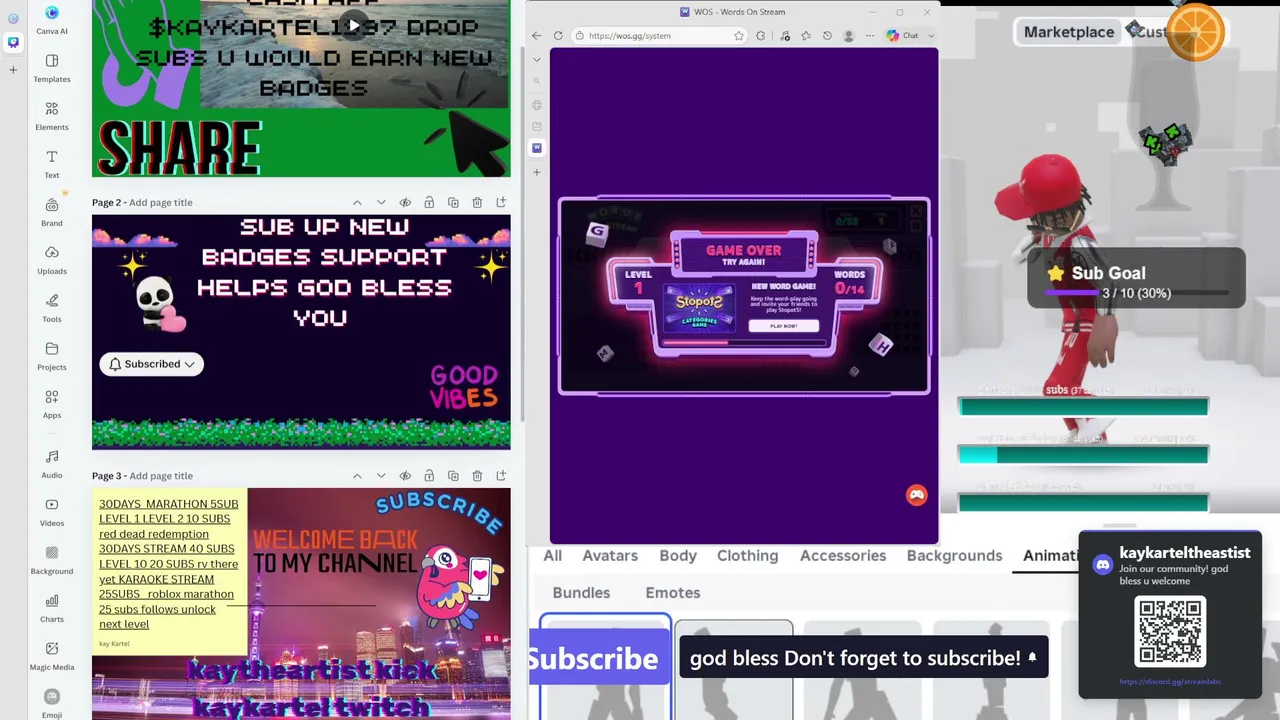Image resolution: width=1280 pixels, height=720 pixels.
Task: Open the Copilot Chat button
Action: click(903, 36)
